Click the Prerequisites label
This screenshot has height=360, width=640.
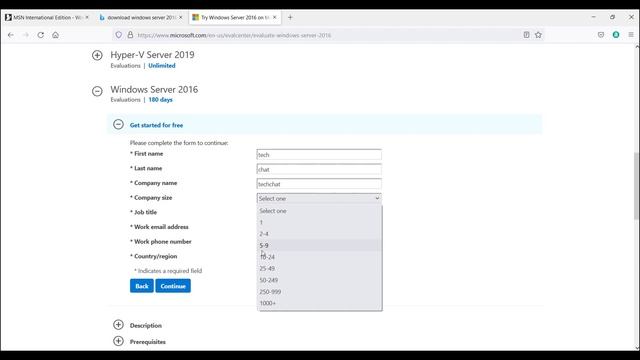tap(148, 342)
